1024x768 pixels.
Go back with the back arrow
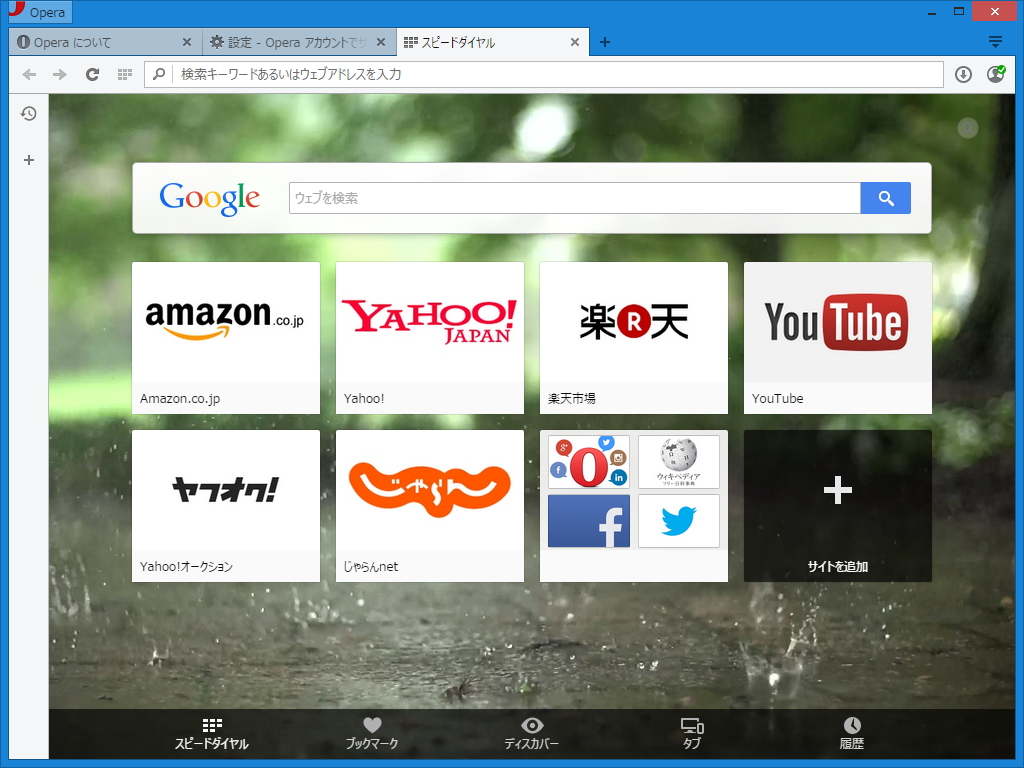(x=29, y=74)
